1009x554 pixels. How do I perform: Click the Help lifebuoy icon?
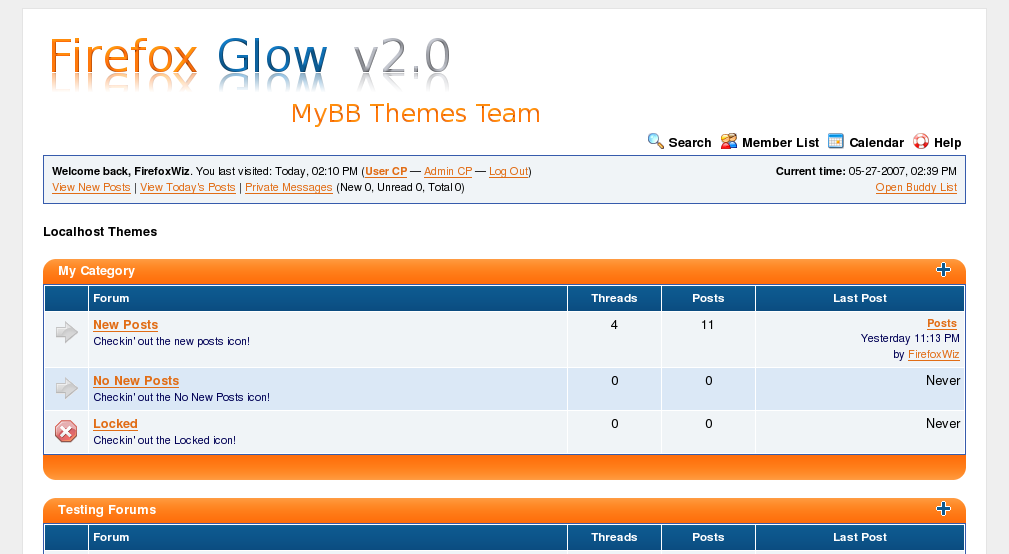pos(921,142)
